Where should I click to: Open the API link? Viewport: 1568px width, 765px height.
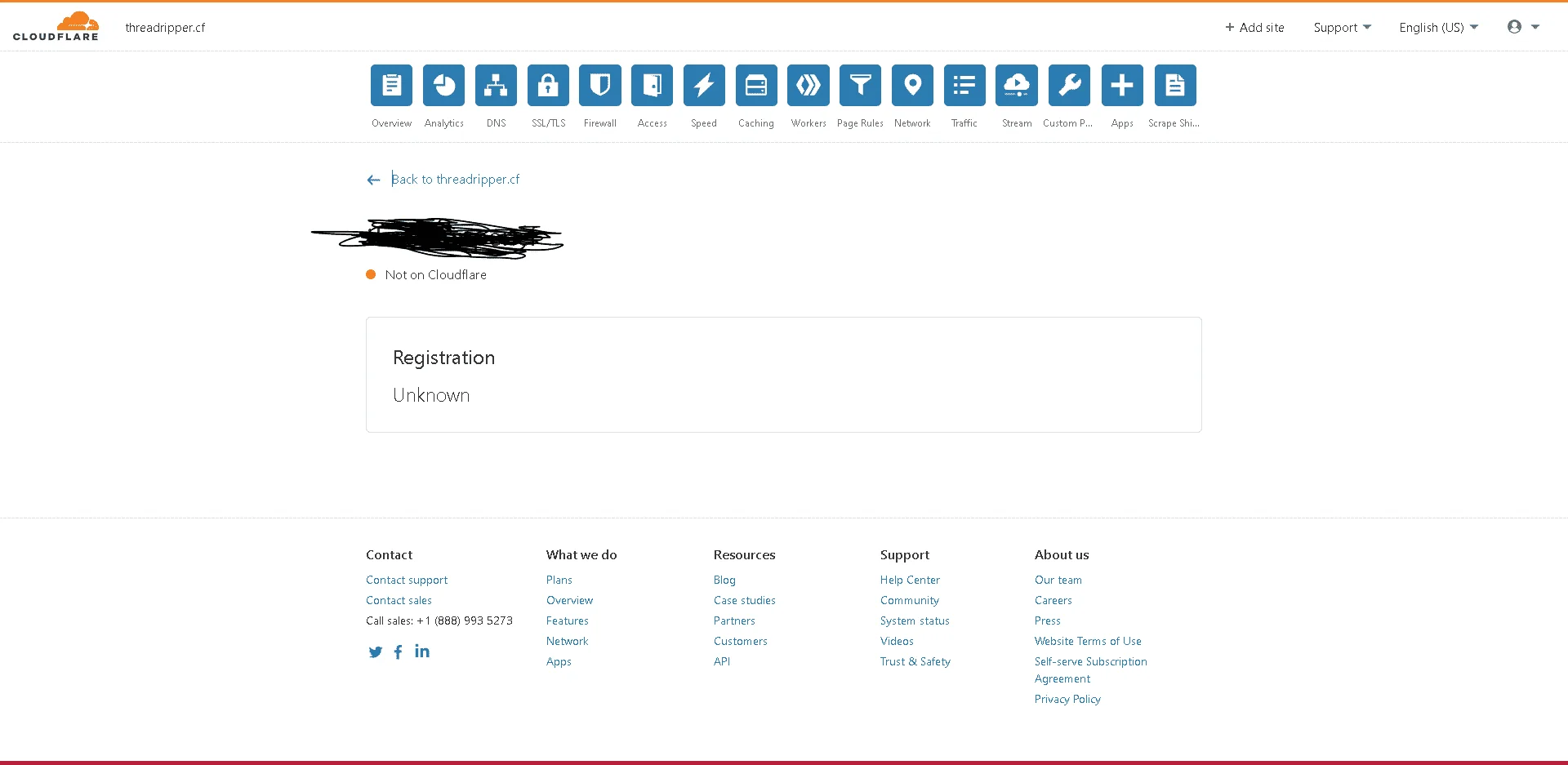[722, 661]
